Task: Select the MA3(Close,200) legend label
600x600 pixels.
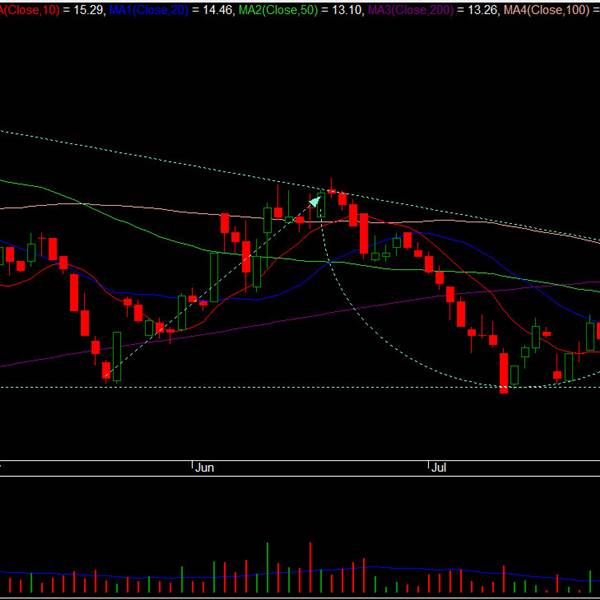Action: point(411,10)
